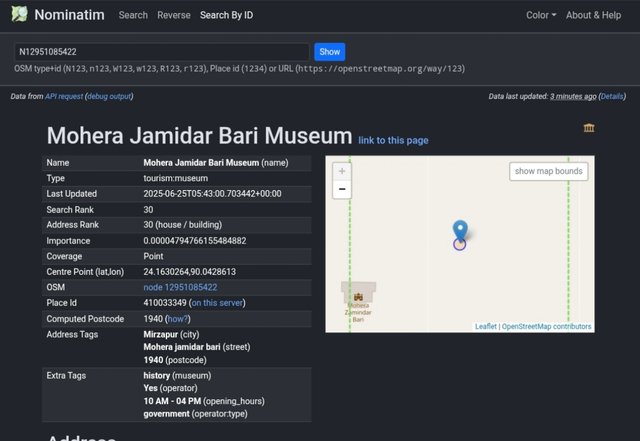Select the Search By ID tab

coord(227,15)
